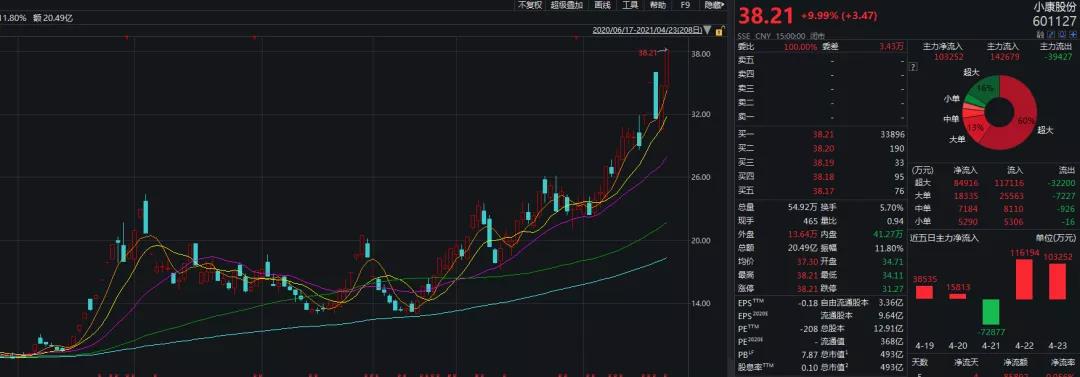1080x377 pixels.
Task: Click the 买一 bid price 38.21 row
Action: pos(821,134)
